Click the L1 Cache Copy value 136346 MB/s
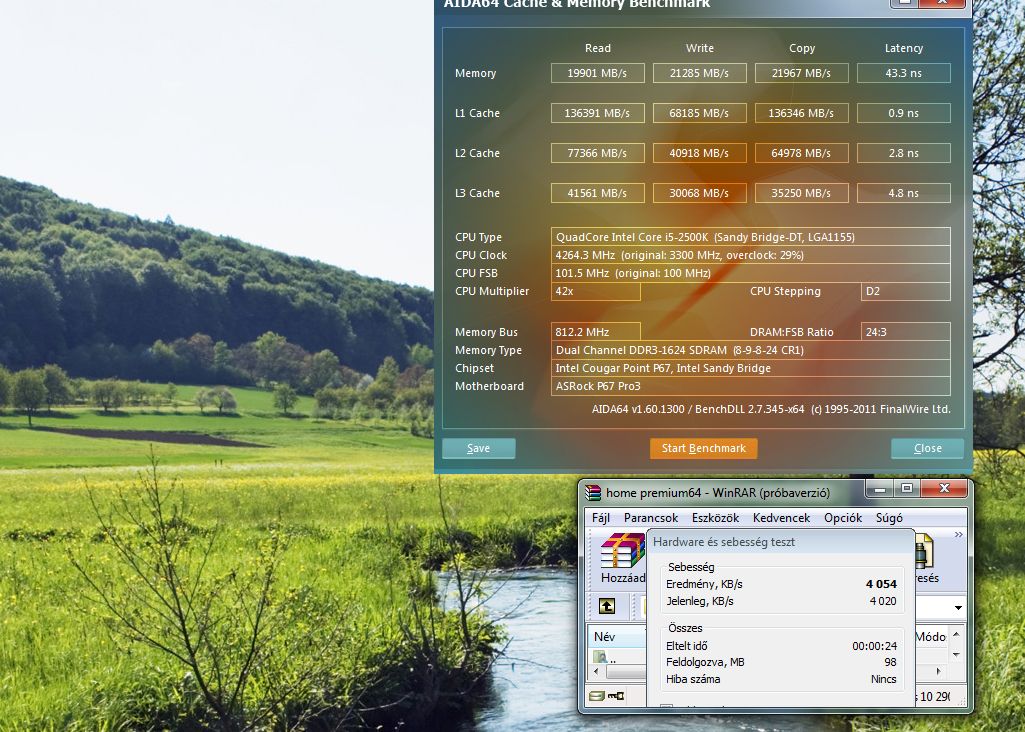 801,113
